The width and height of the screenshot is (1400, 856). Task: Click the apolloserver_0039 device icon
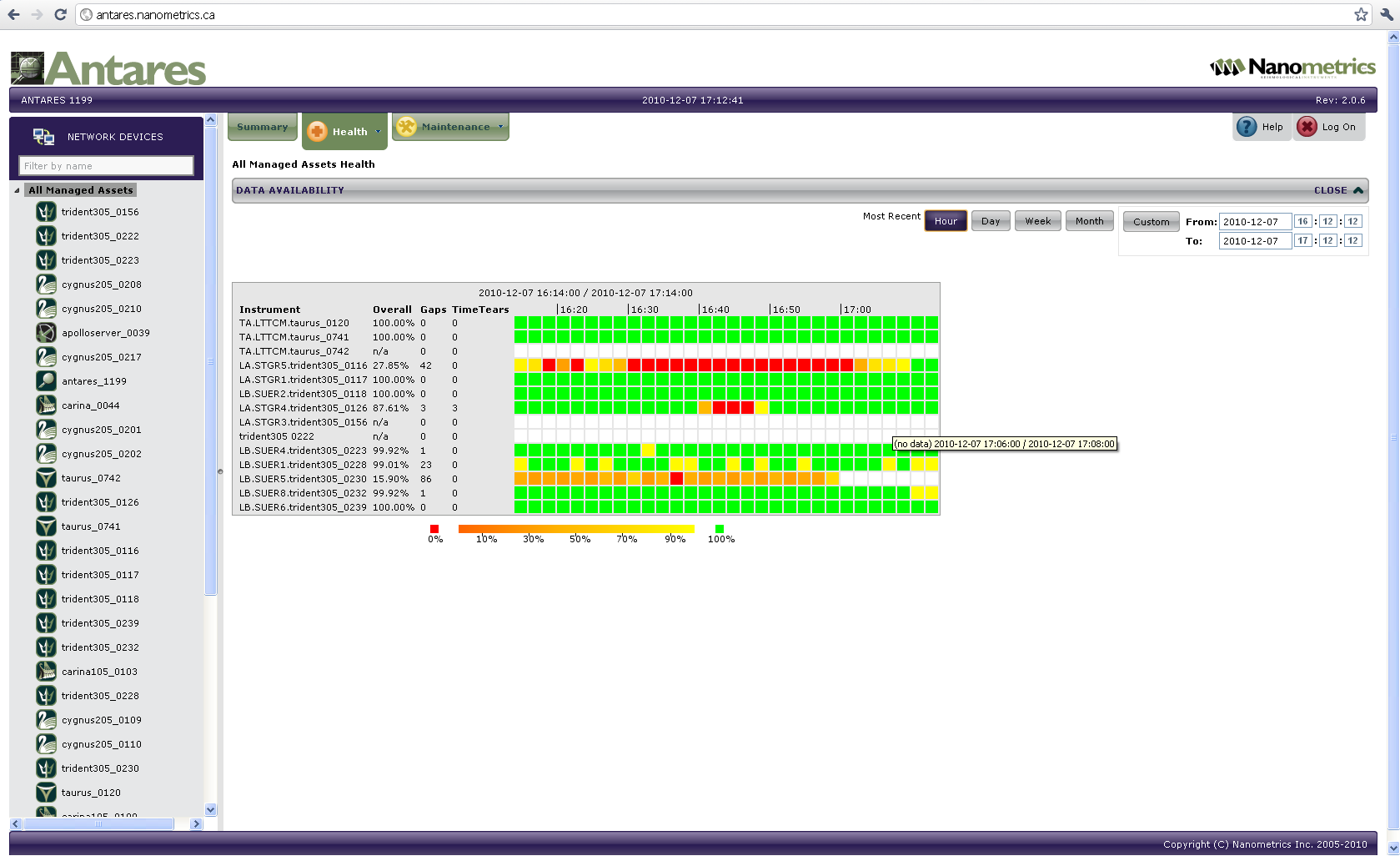[x=46, y=333]
